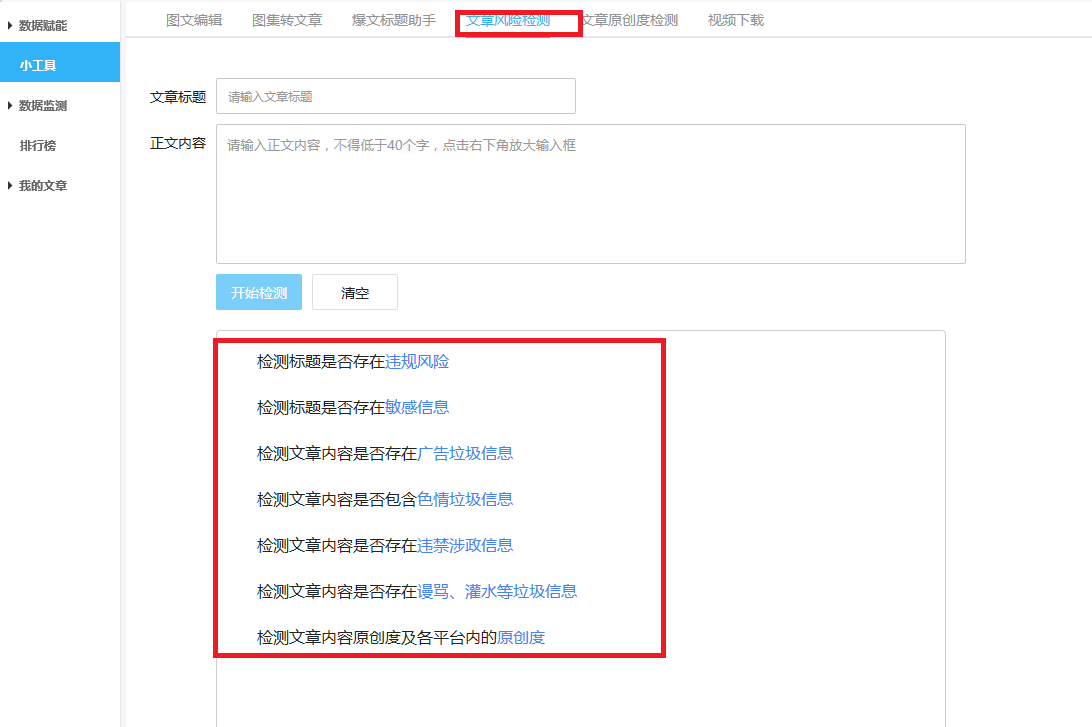Image resolution: width=1092 pixels, height=727 pixels.
Task: Switch to the 图集转文章 tab
Action: coord(288,19)
